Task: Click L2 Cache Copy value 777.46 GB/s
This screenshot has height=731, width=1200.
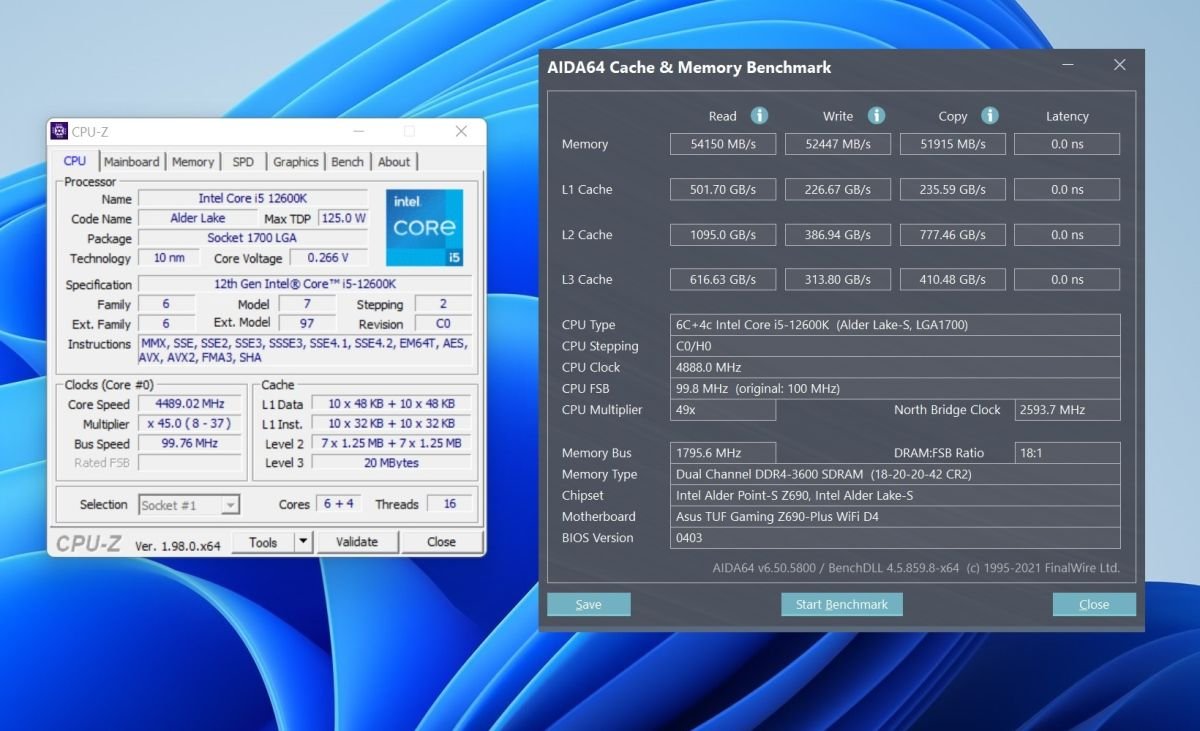Action: pyautogui.click(x=952, y=235)
